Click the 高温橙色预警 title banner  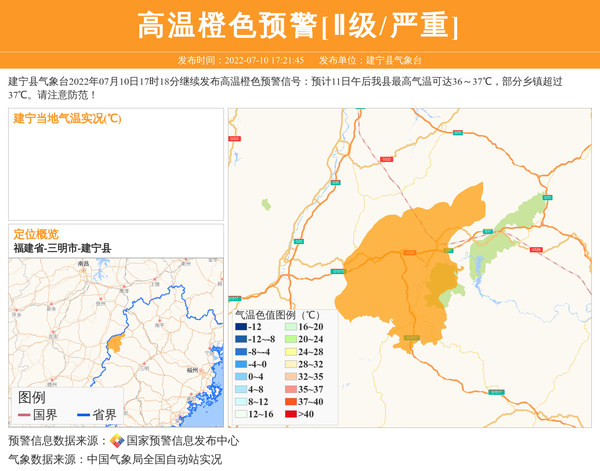tap(299, 25)
